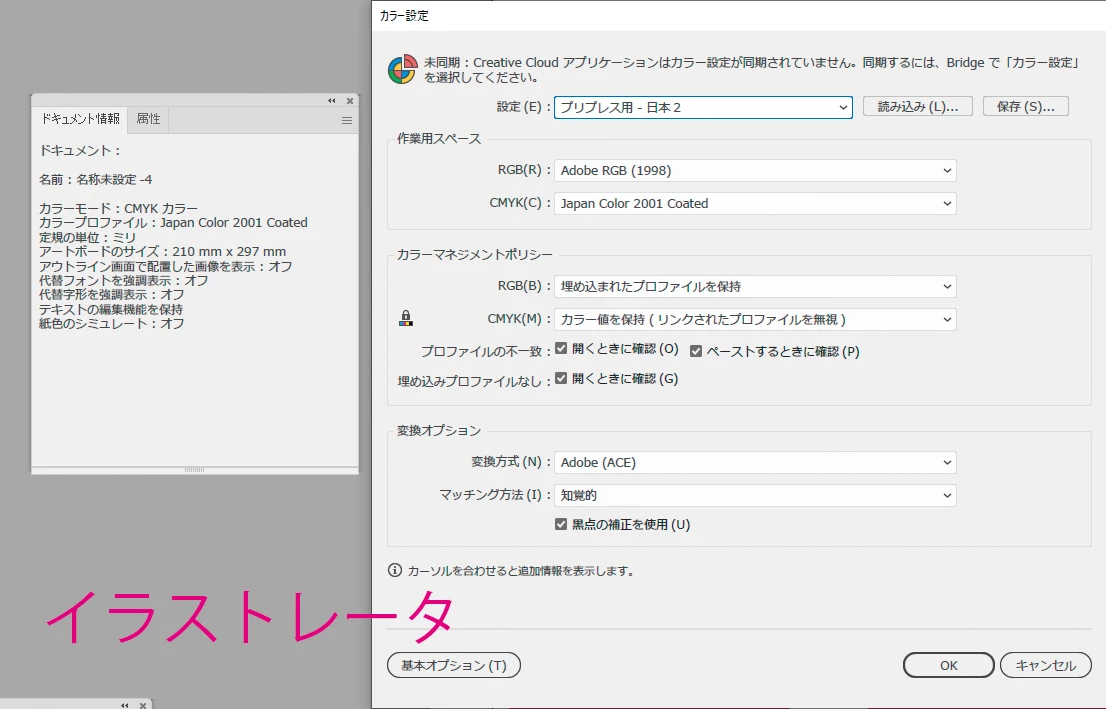Screen dimensions: 1106x709
Task: Close the bottom-left panel
Action: click(143, 705)
